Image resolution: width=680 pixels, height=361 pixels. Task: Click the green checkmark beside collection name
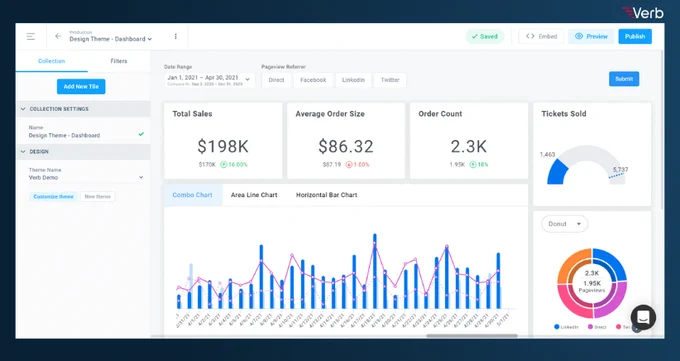point(141,134)
